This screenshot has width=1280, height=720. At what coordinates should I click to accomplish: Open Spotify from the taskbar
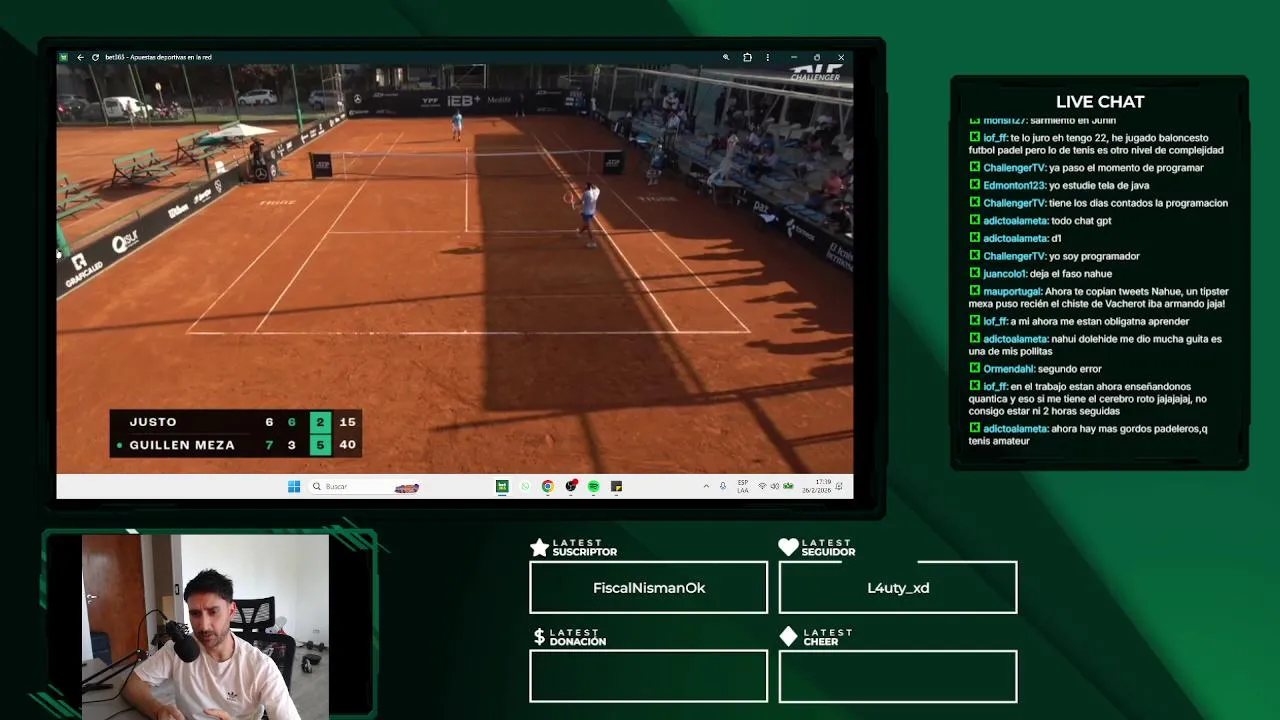[x=594, y=486]
